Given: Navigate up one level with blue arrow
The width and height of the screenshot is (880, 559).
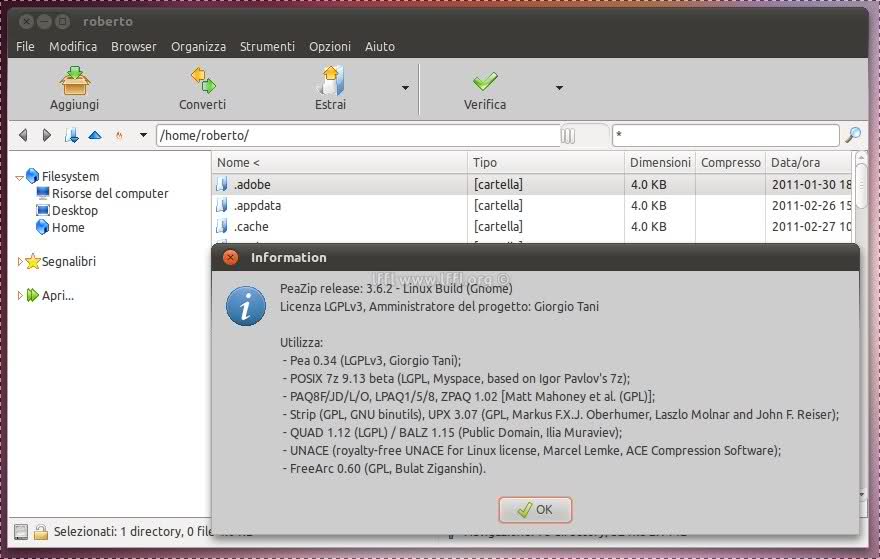Looking at the screenshot, I should (95, 135).
